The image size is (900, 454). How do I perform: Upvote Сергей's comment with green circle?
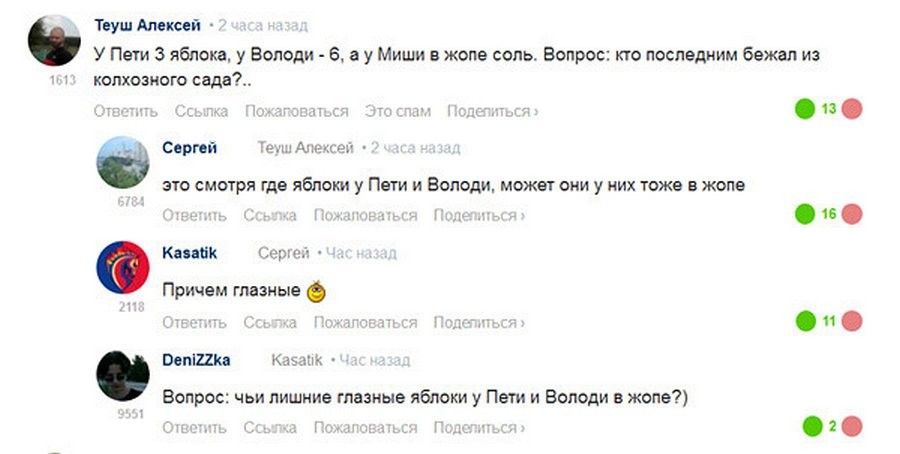tap(804, 213)
